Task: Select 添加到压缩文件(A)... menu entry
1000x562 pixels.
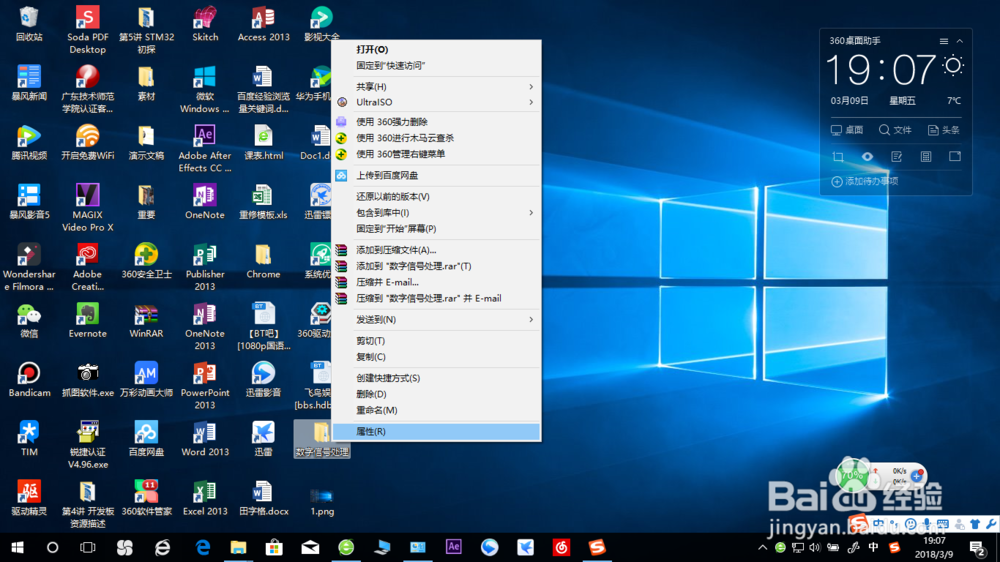Action: [436, 250]
